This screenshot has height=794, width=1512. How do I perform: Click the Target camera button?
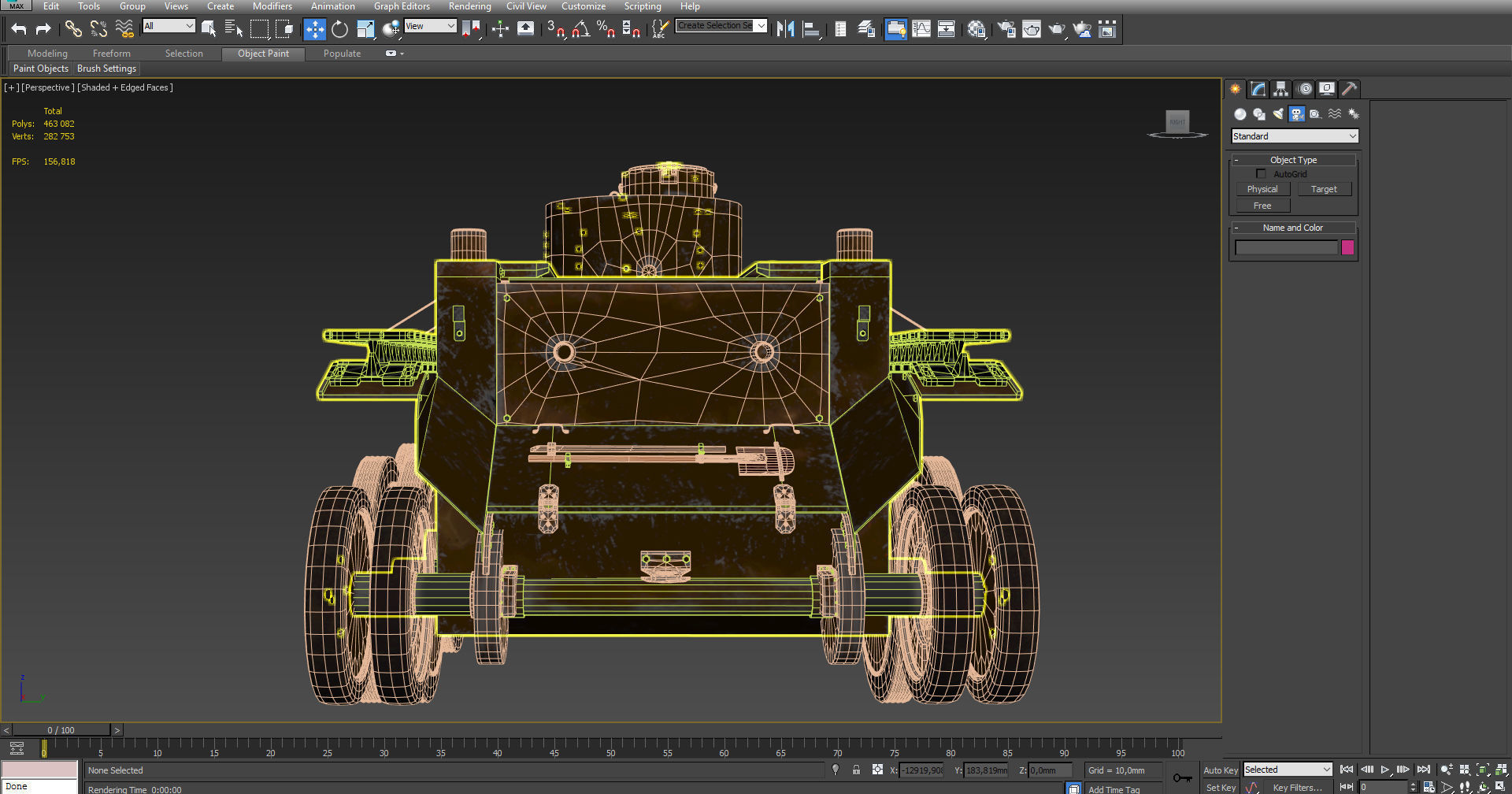coord(1324,189)
